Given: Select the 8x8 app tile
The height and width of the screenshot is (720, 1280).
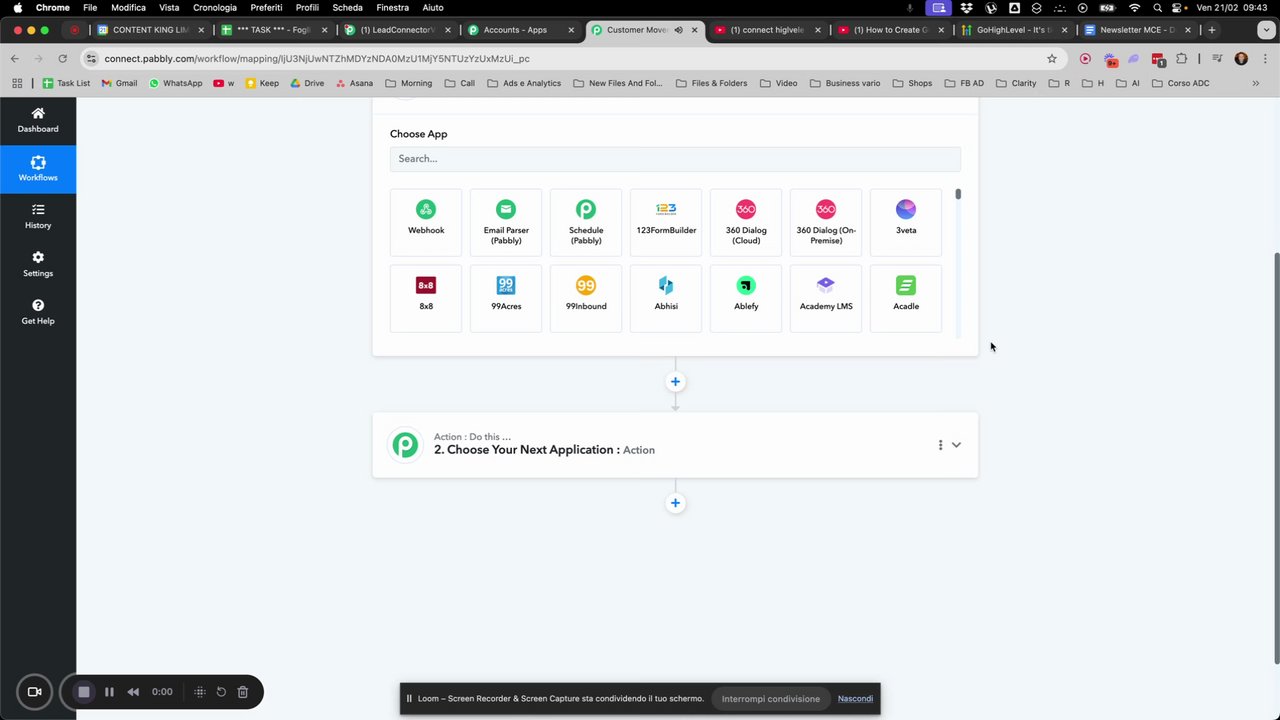Looking at the screenshot, I should pos(426,298).
